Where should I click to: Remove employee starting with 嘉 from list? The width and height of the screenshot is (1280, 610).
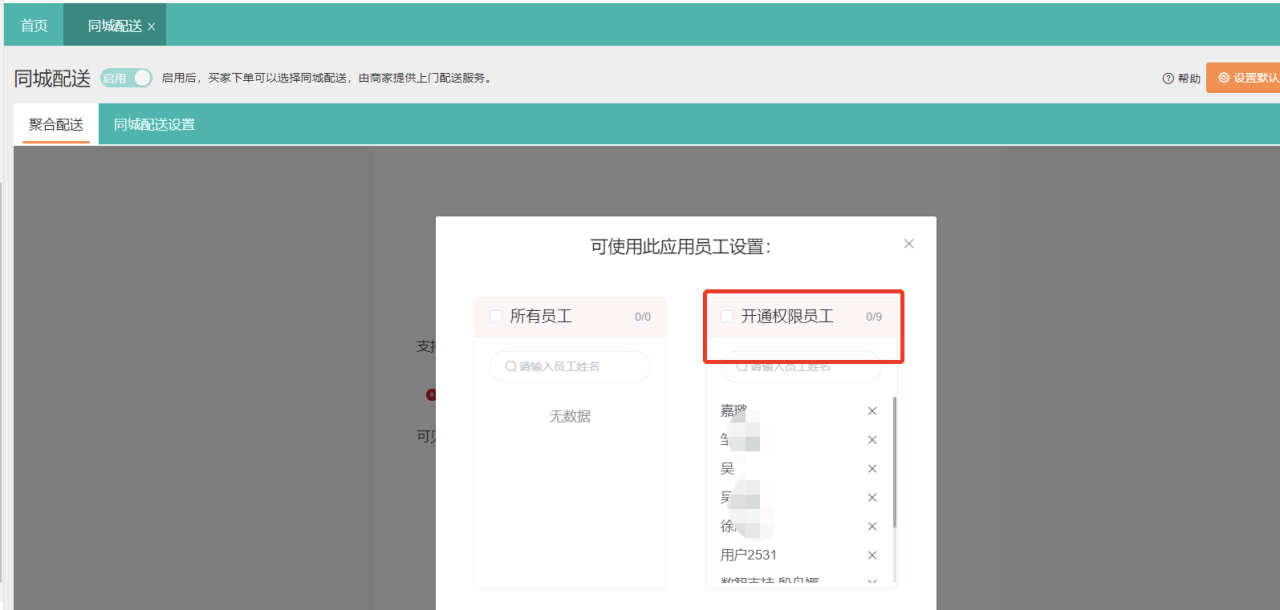pos(872,411)
